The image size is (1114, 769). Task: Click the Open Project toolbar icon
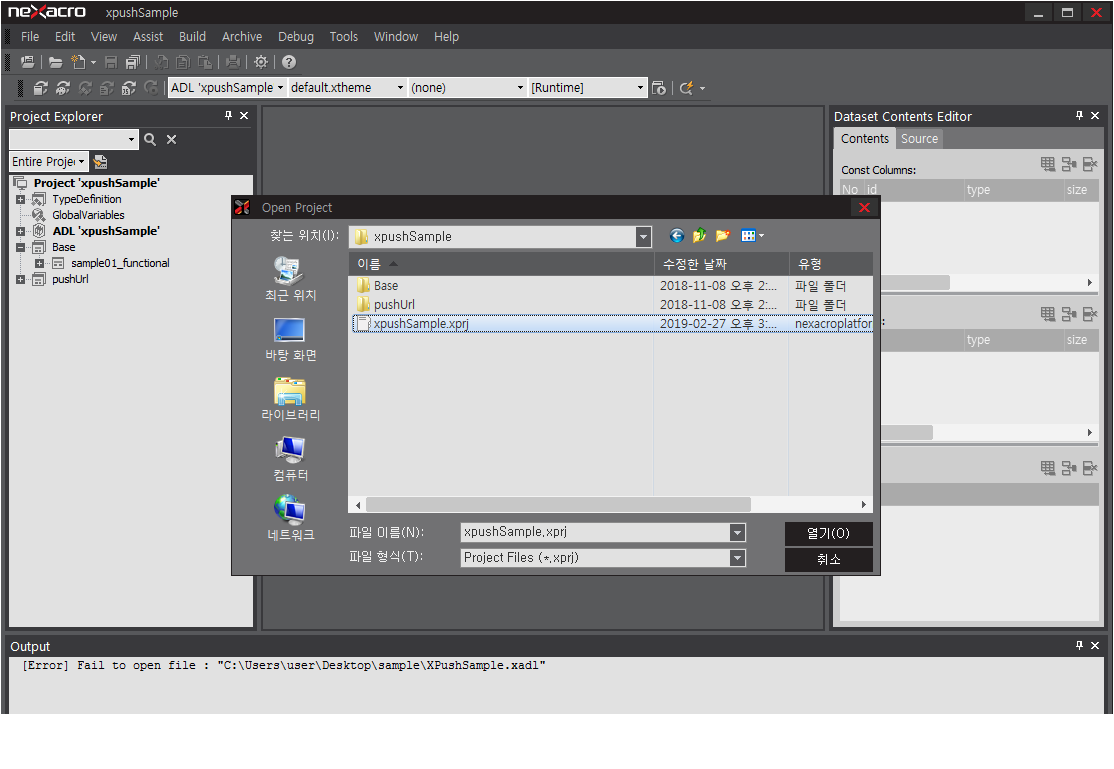(x=28, y=63)
